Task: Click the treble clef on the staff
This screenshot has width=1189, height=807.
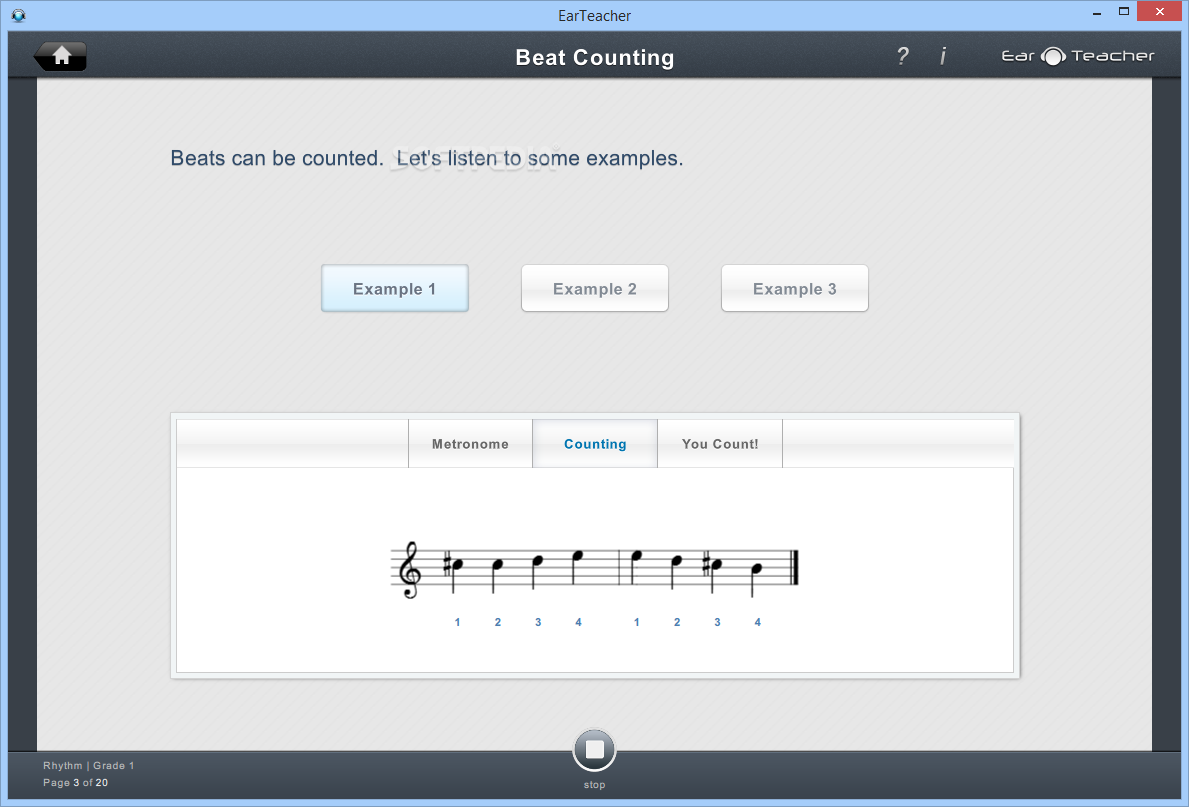Action: click(409, 570)
